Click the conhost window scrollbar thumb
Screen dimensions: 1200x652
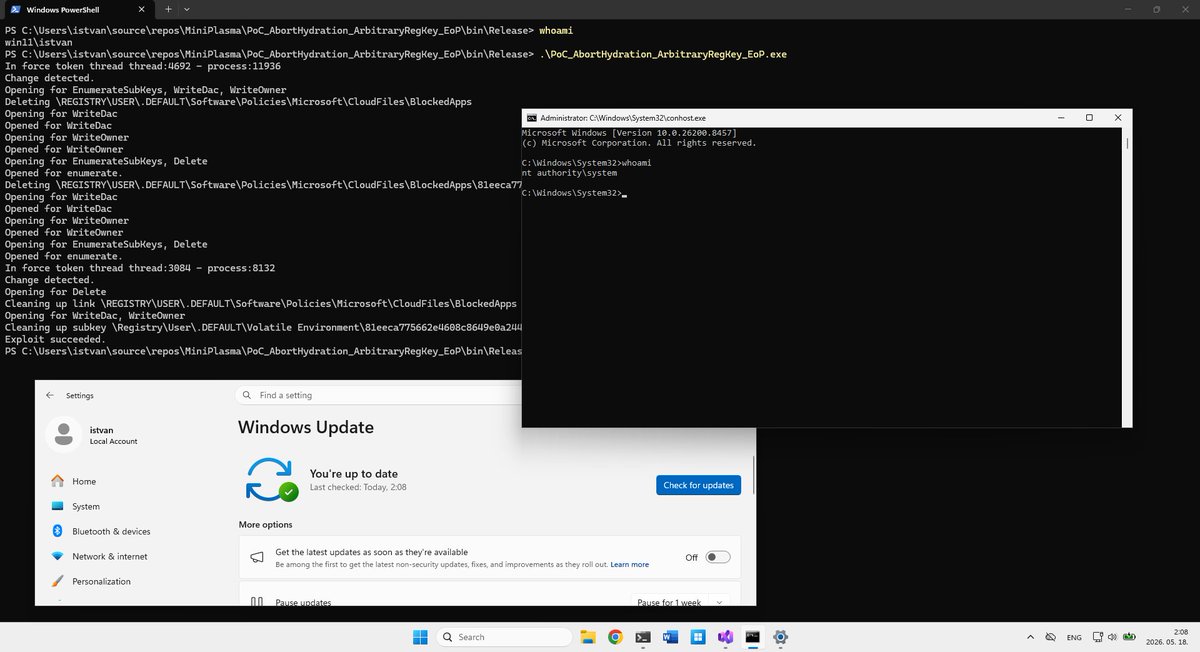pyautogui.click(x=1127, y=143)
